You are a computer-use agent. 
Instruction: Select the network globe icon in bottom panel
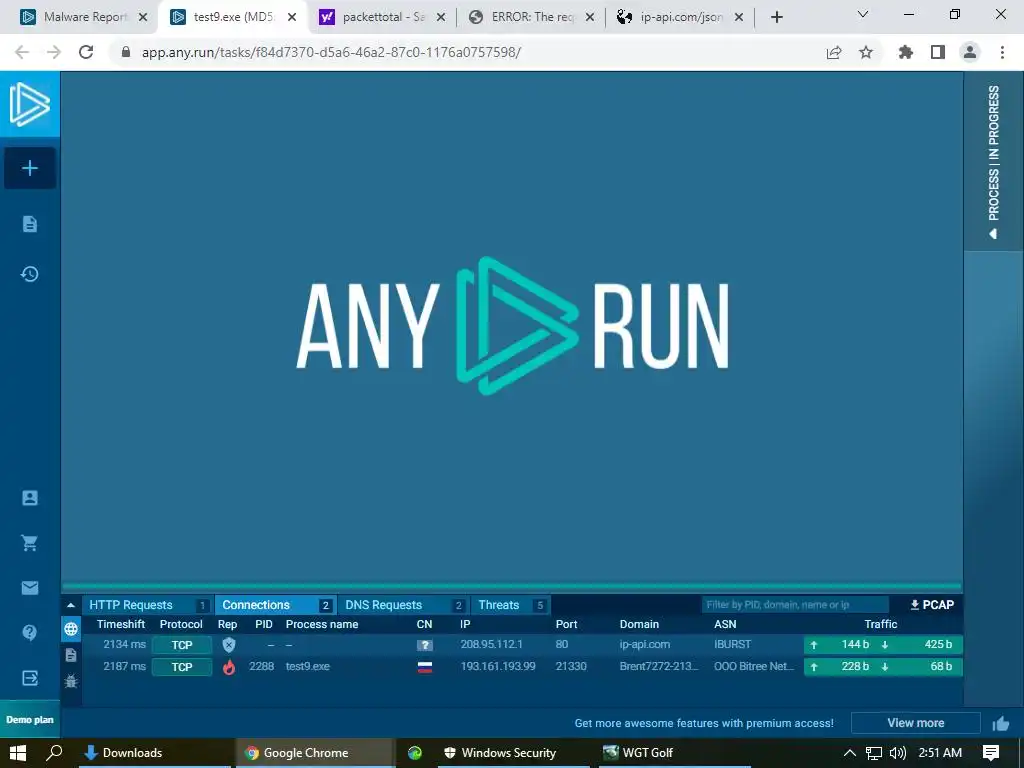click(71, 629)
